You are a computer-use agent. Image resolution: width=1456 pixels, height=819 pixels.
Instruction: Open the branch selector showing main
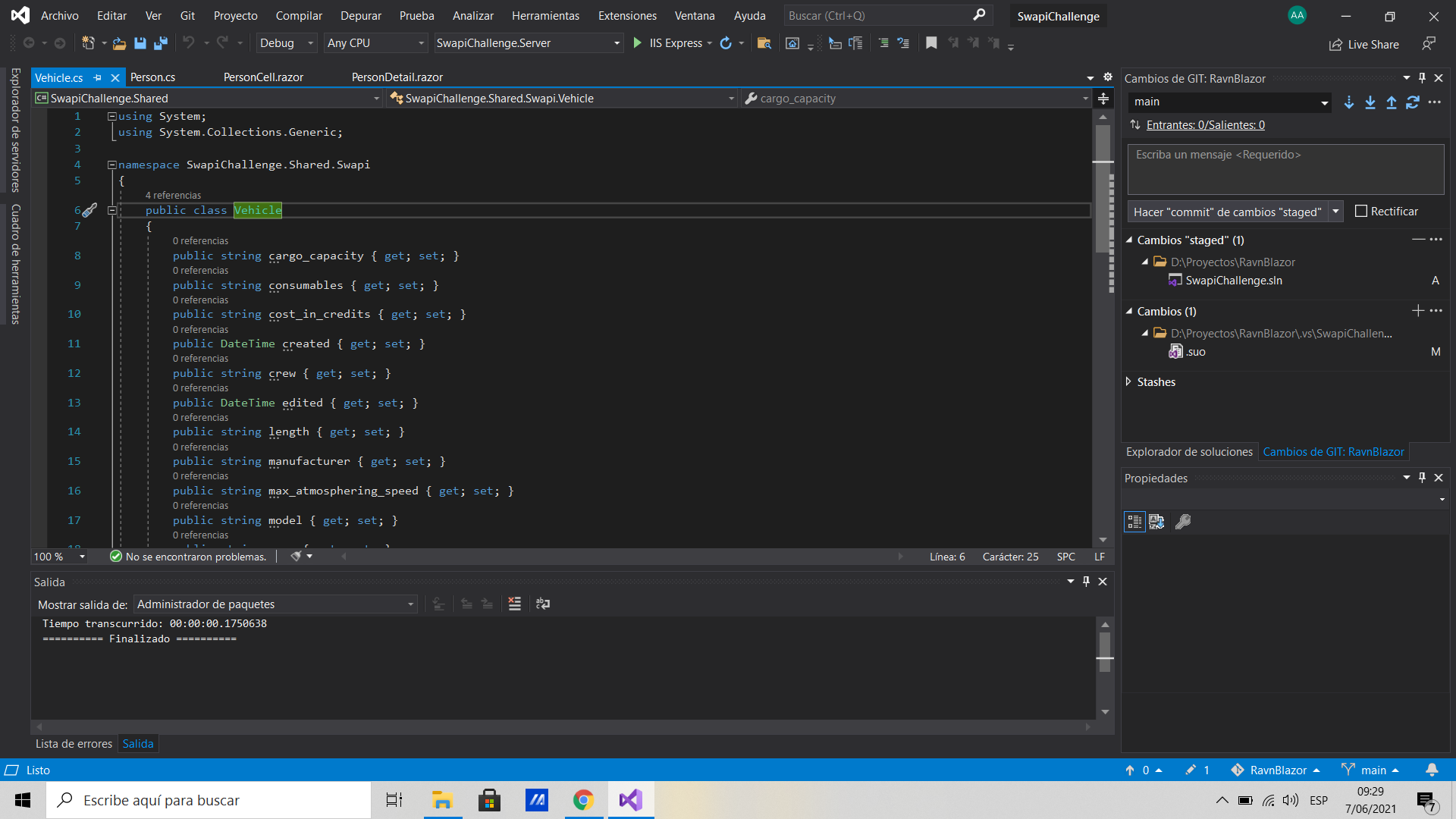click(x=1228, y=102)
